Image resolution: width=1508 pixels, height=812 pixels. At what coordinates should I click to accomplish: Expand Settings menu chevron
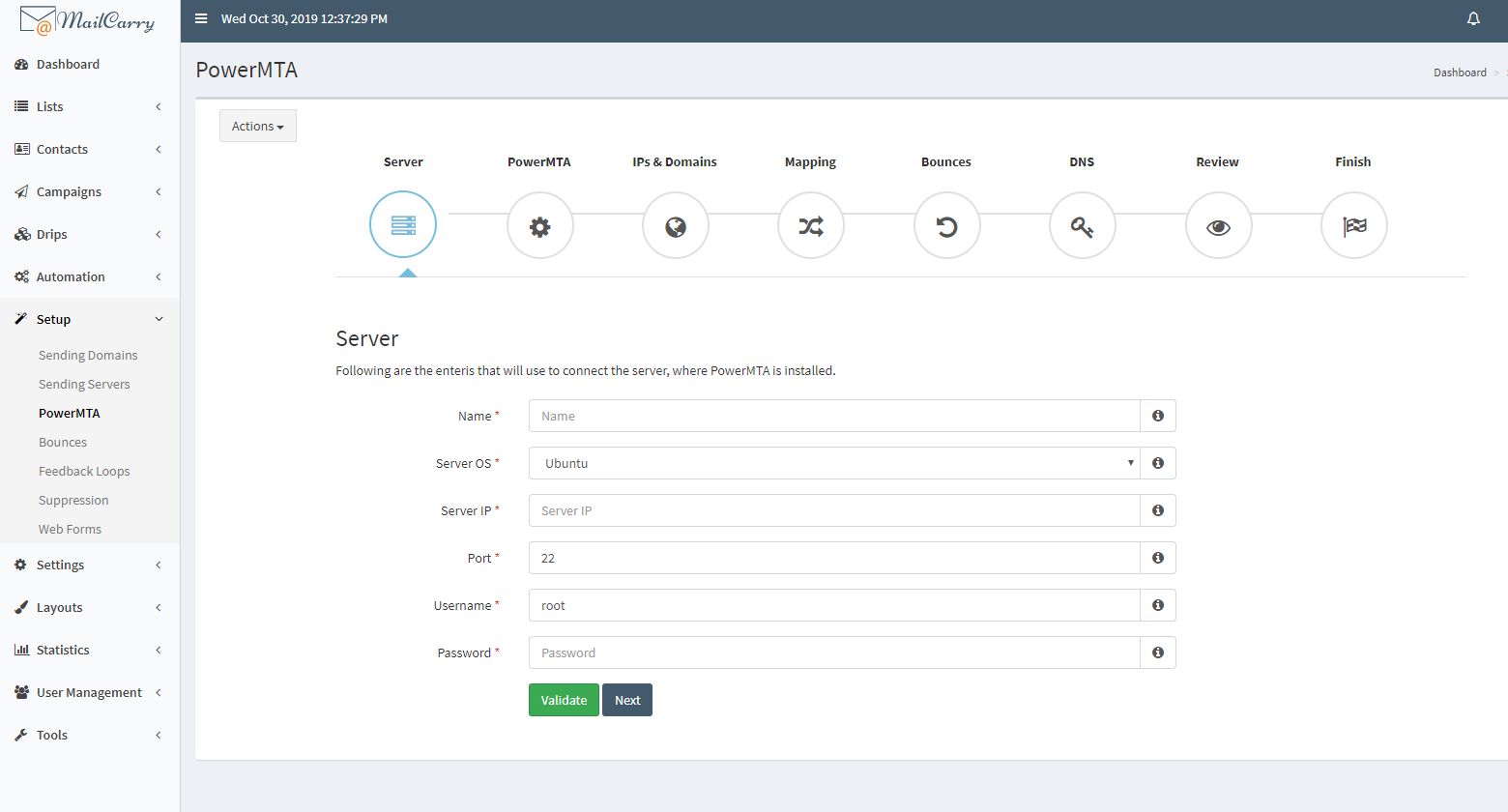point(159,565)
